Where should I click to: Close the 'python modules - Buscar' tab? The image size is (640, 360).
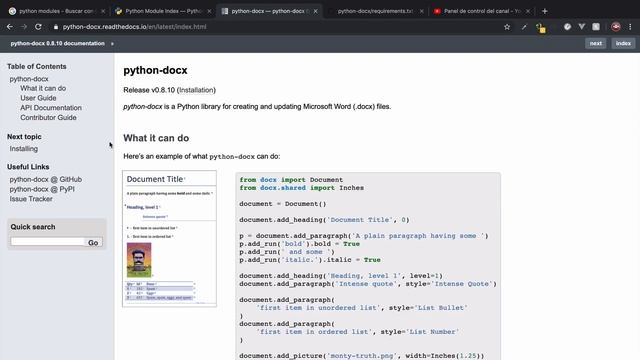coord(103,11)
